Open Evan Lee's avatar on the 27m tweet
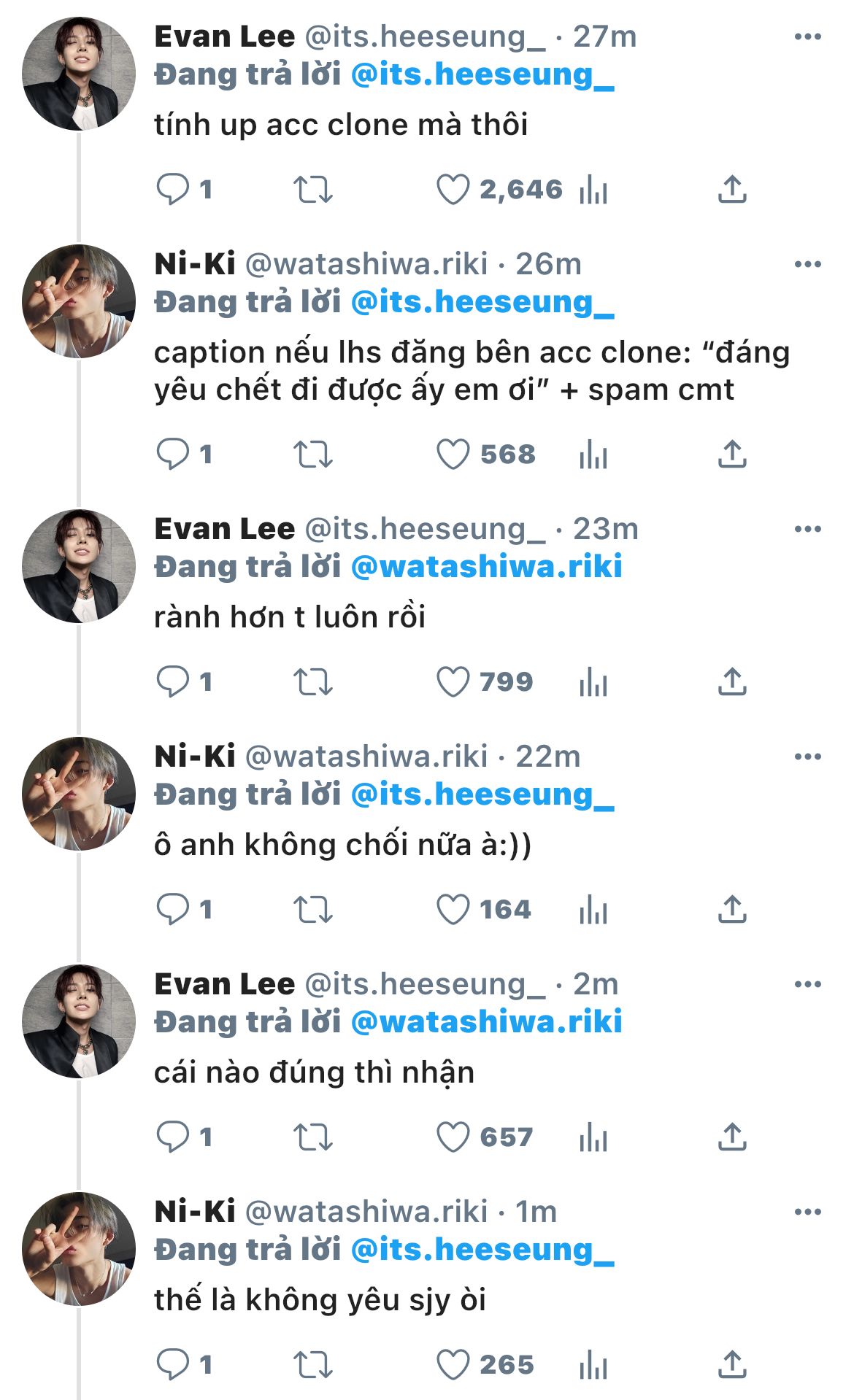Screen dimensions: 854x1400 tap(79, 74)
